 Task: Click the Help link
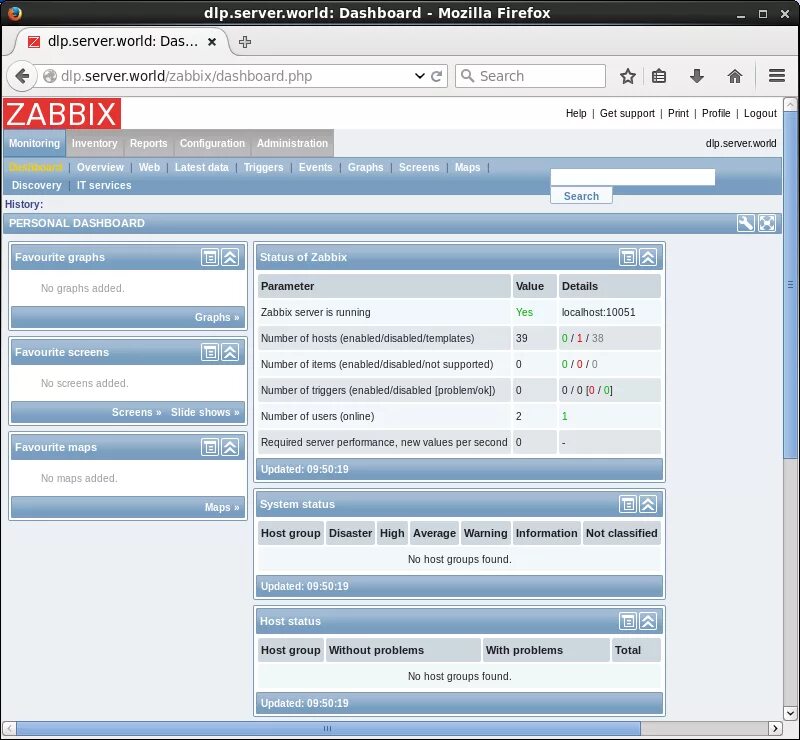[x=576, y=113]
